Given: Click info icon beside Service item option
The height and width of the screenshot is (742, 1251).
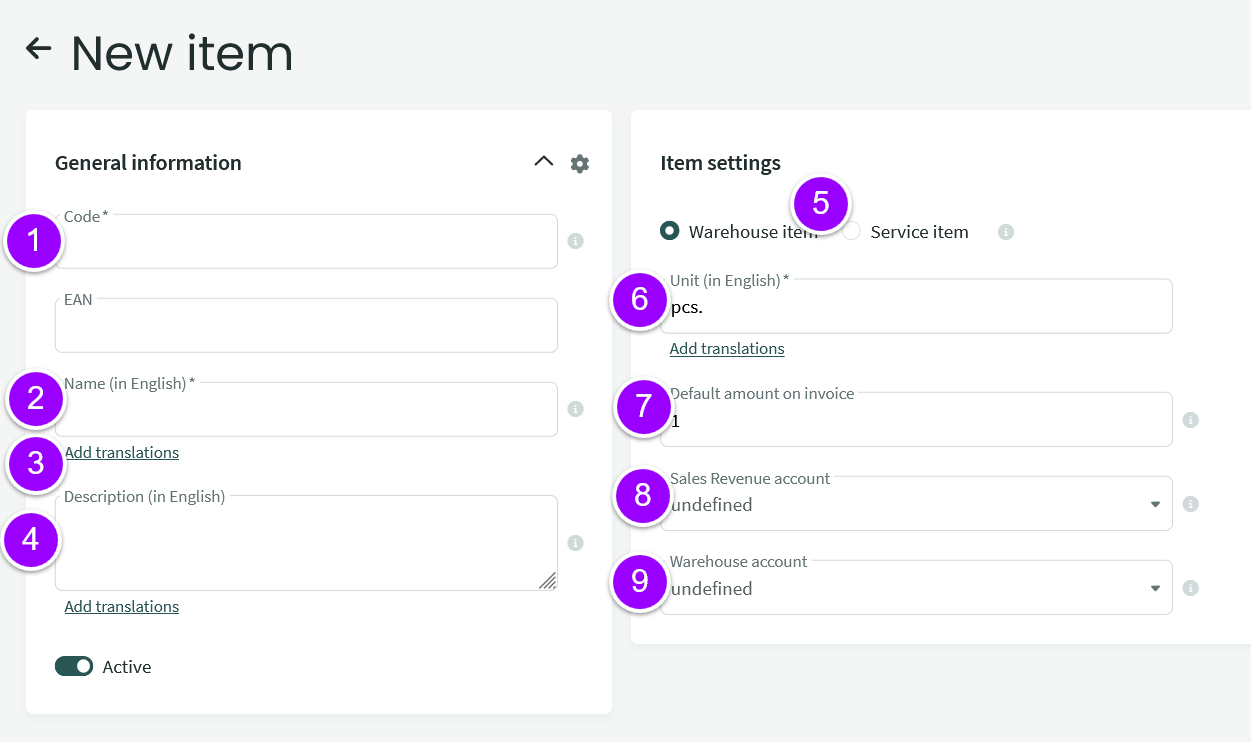Looking at the screenshot, I should [x=1005, y=232].
